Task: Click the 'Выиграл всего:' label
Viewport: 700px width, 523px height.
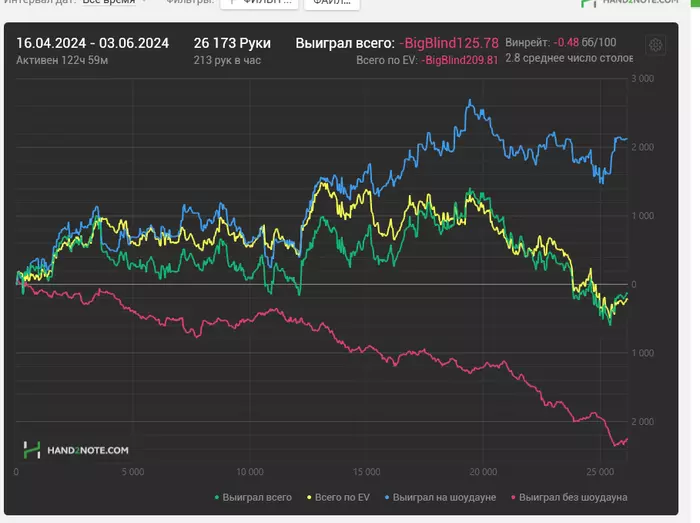Action: pyautogui.click(x=345, y=43)
